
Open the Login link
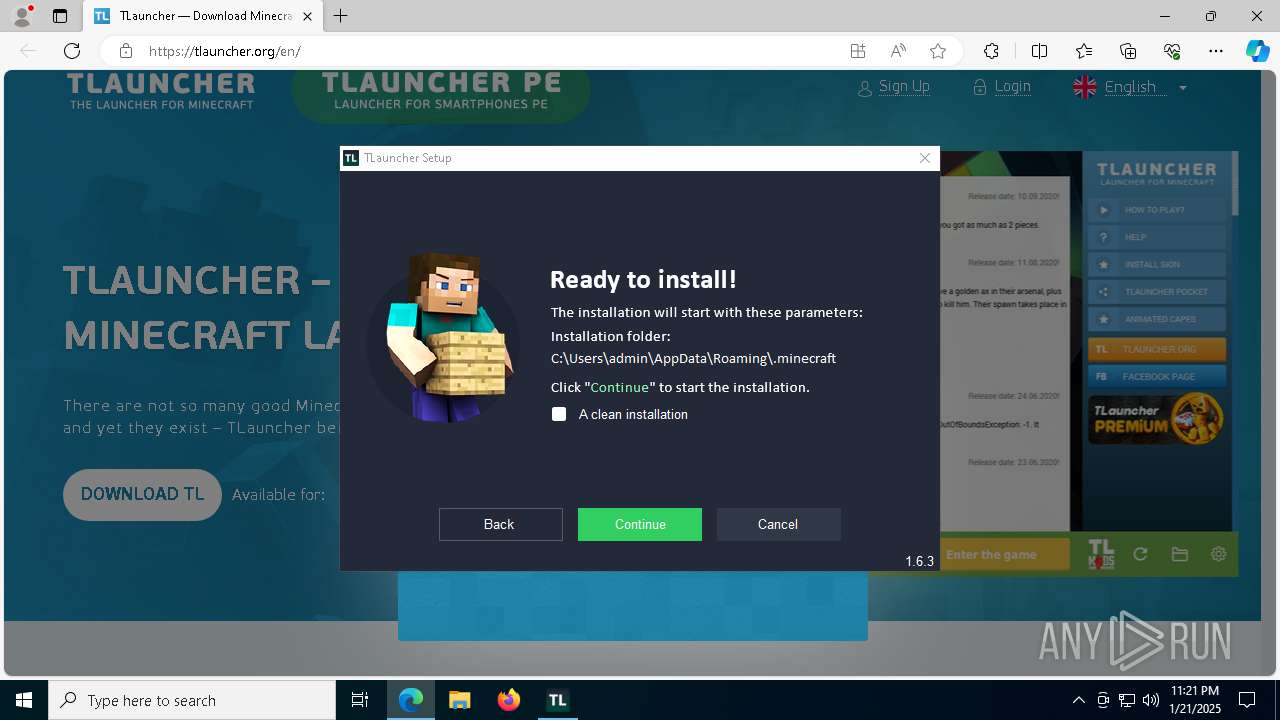[x=1012, y=87]
